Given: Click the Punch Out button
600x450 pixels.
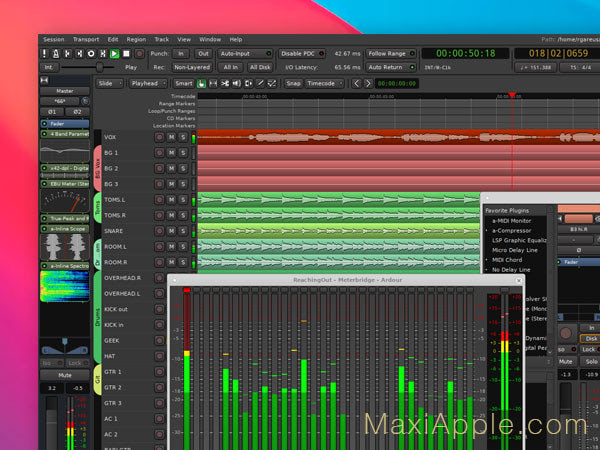Looking at the screenshot, I should (204, 54).
